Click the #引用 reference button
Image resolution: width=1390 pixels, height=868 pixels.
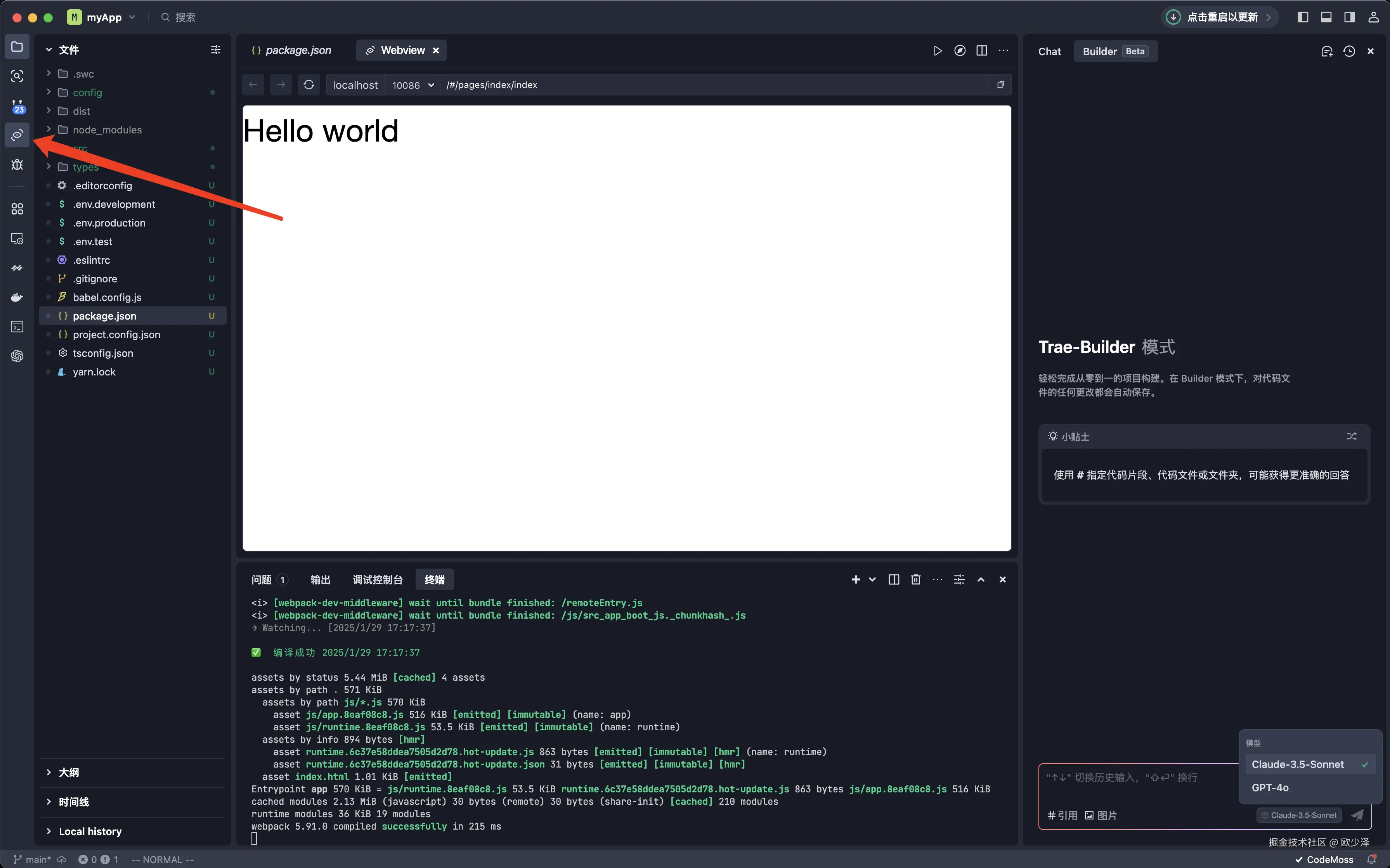[1062, 815]
